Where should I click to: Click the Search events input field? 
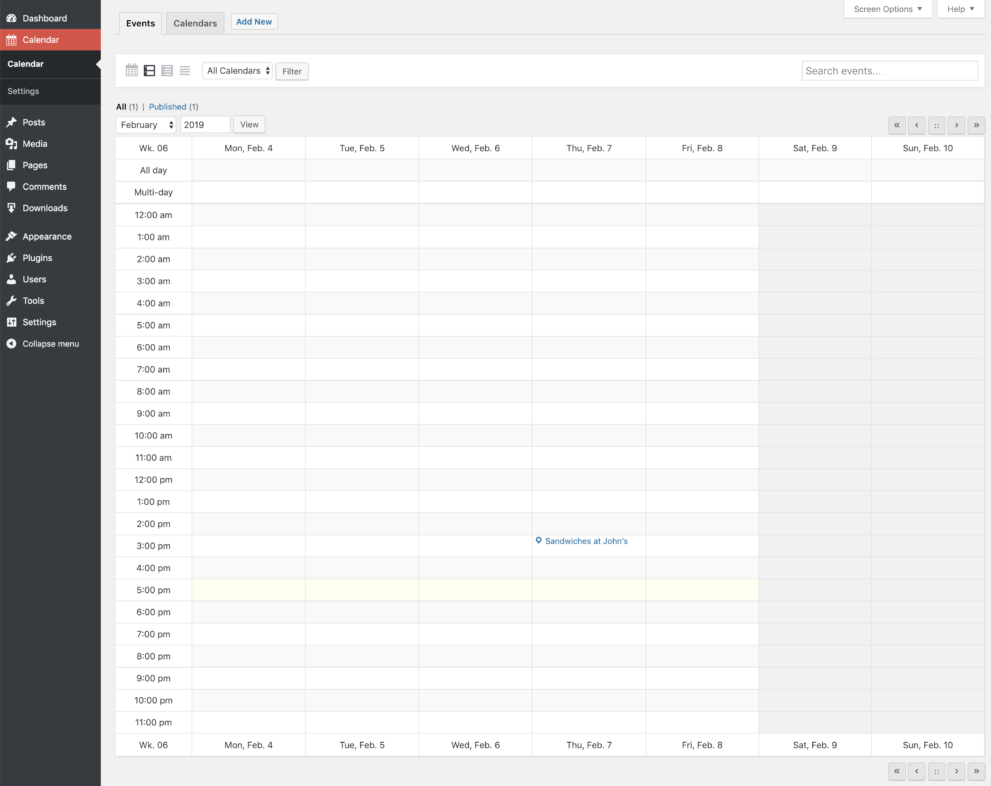889,71
